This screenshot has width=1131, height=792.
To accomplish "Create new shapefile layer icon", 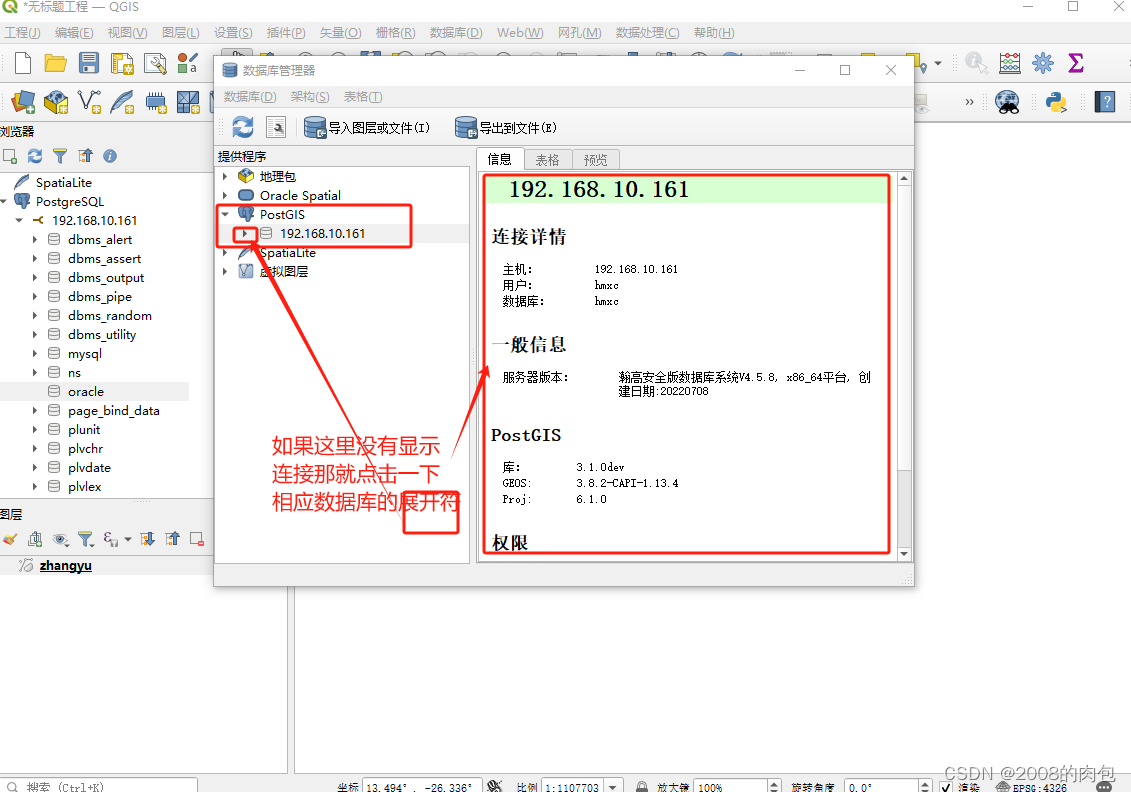I will click(x=89, y=102).
